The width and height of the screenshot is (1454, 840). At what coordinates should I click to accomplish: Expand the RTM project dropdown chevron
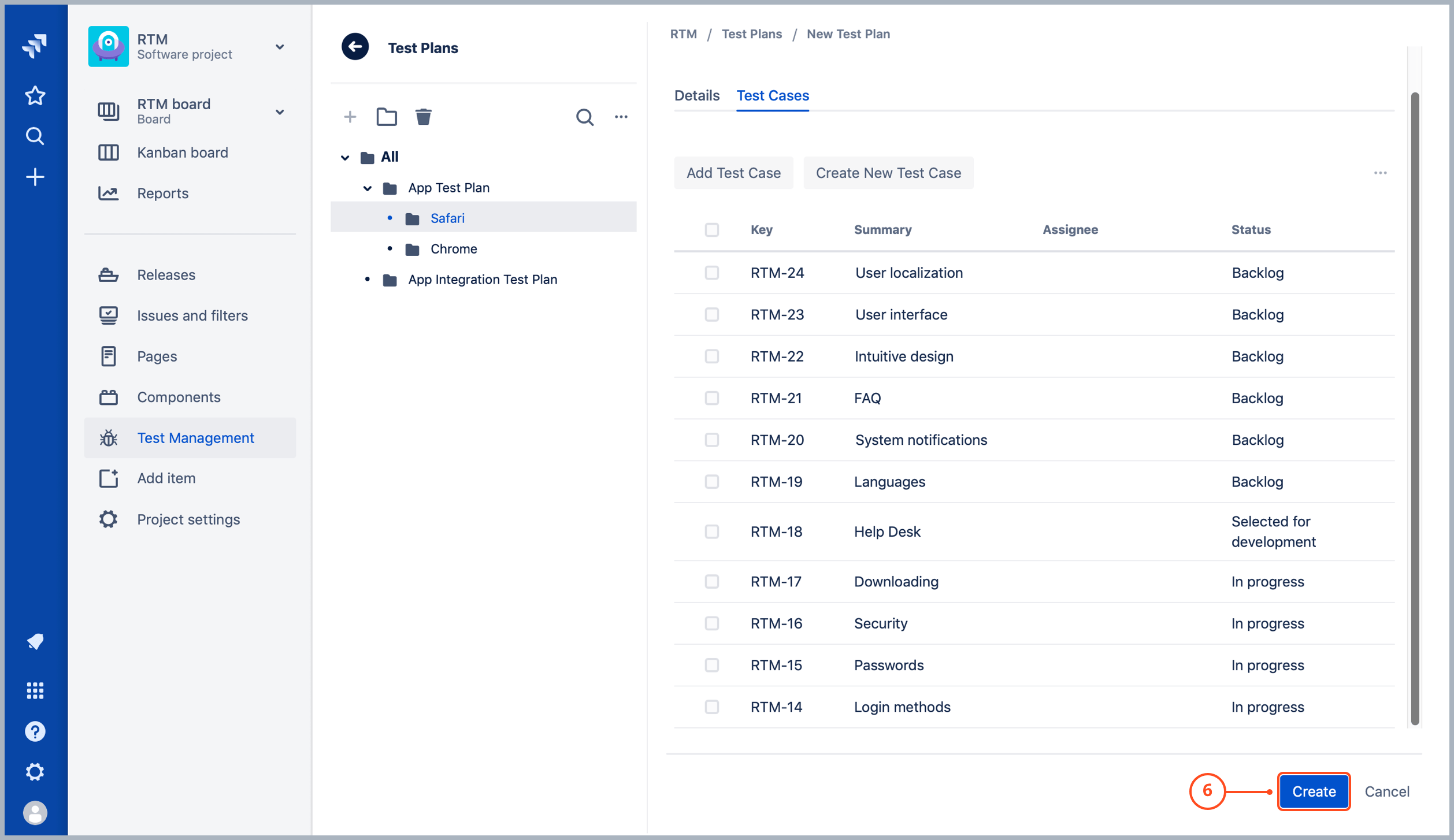click(280, 47)
